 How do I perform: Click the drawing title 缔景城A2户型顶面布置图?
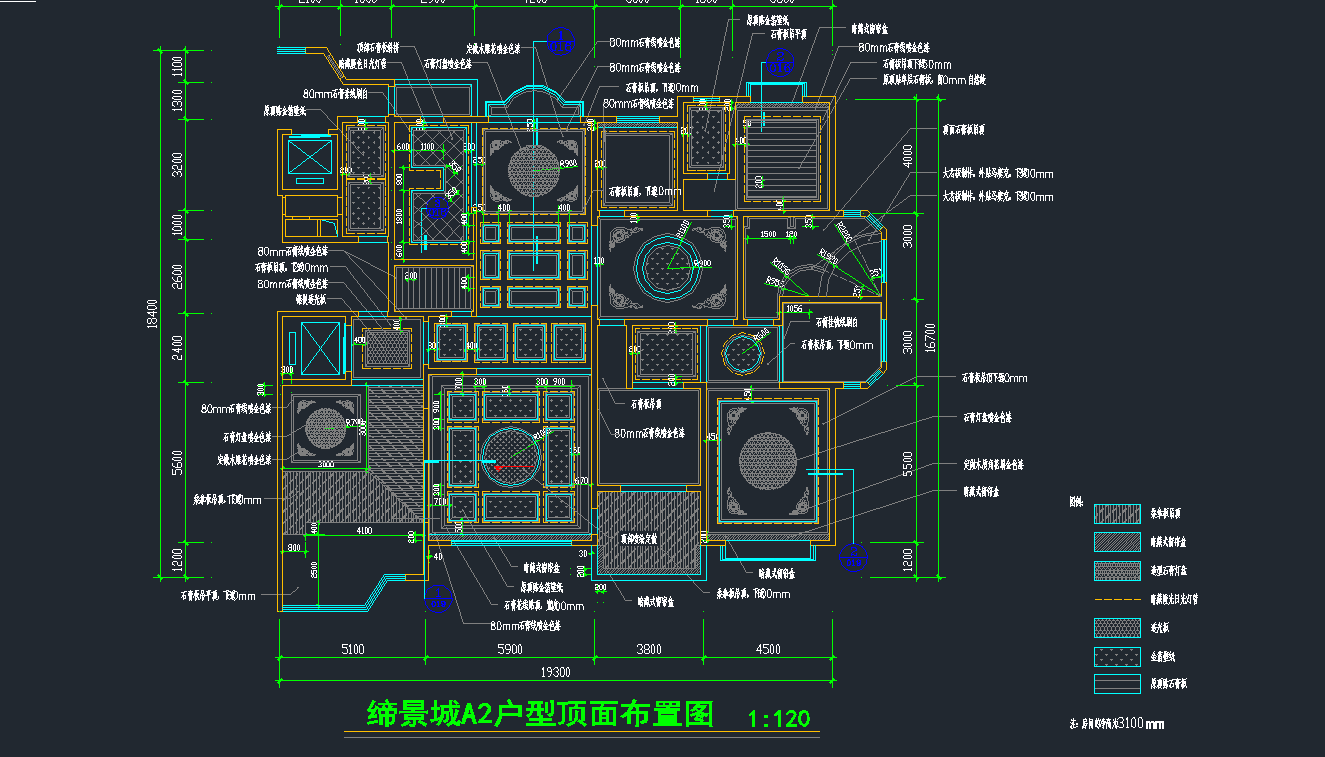[x=540, y=715]
